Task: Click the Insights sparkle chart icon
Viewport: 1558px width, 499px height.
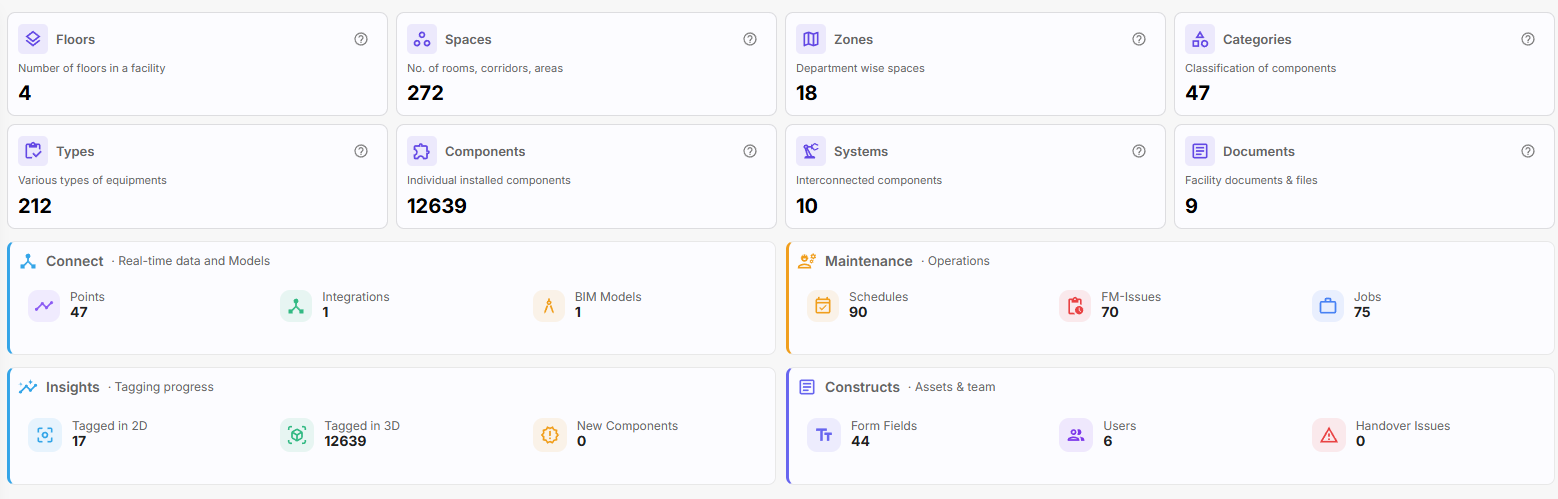Action: click(28, 387)
